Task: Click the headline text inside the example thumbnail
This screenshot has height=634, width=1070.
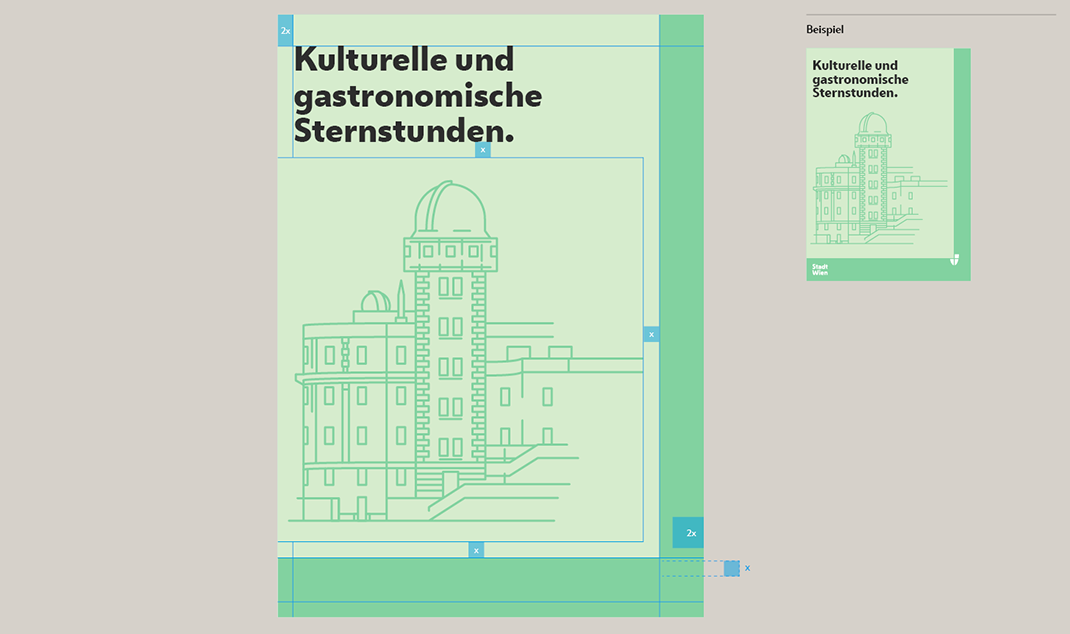Action: click(x=860, y=79)
